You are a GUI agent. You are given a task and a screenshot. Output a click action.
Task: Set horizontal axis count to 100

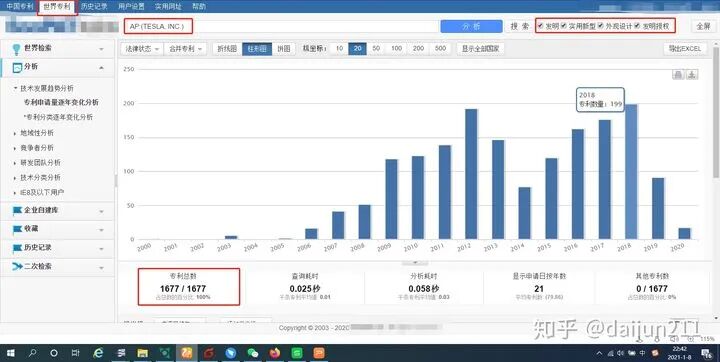pos(397,48)
